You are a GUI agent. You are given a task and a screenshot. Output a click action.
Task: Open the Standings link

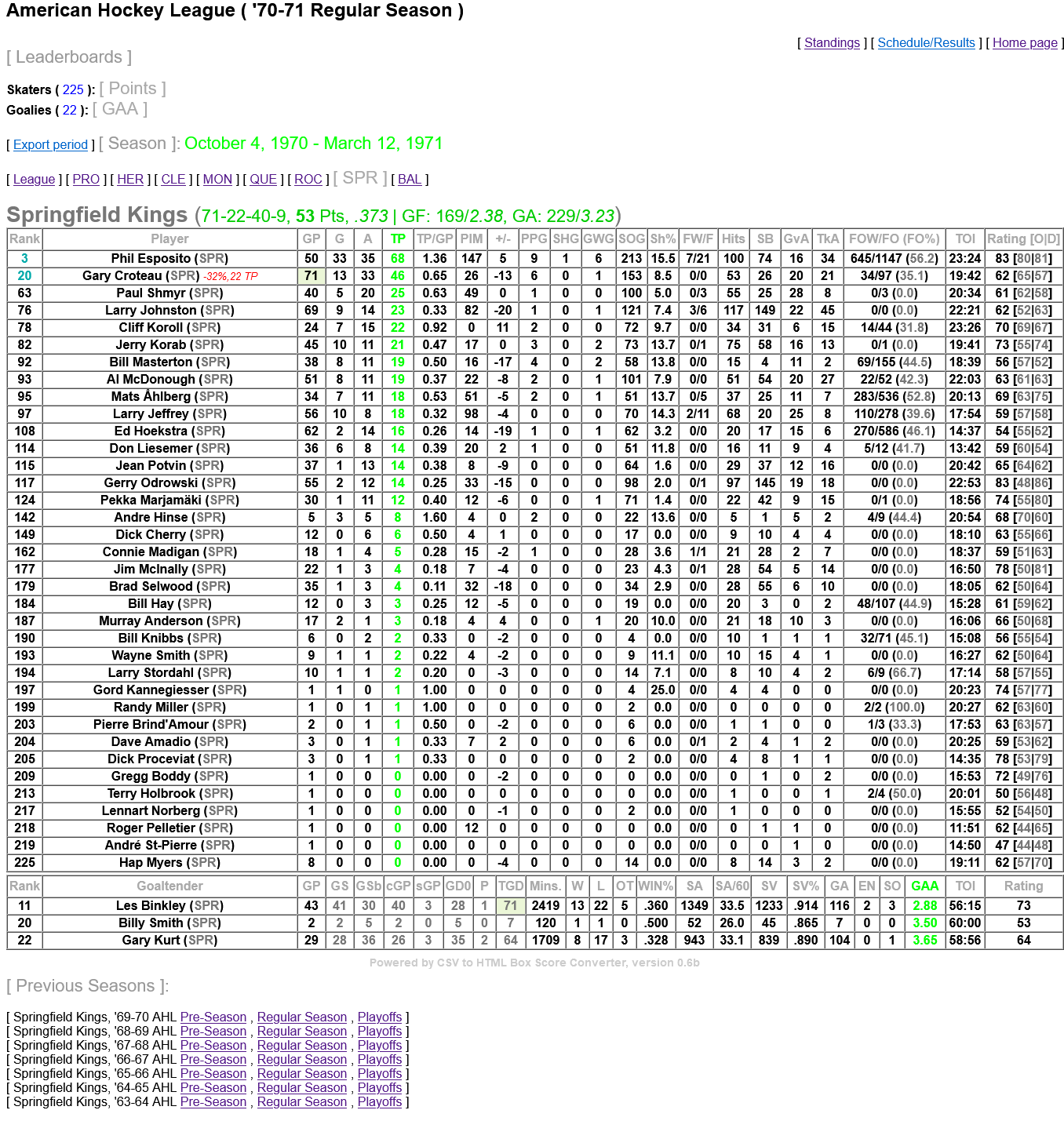pos(832,43)
